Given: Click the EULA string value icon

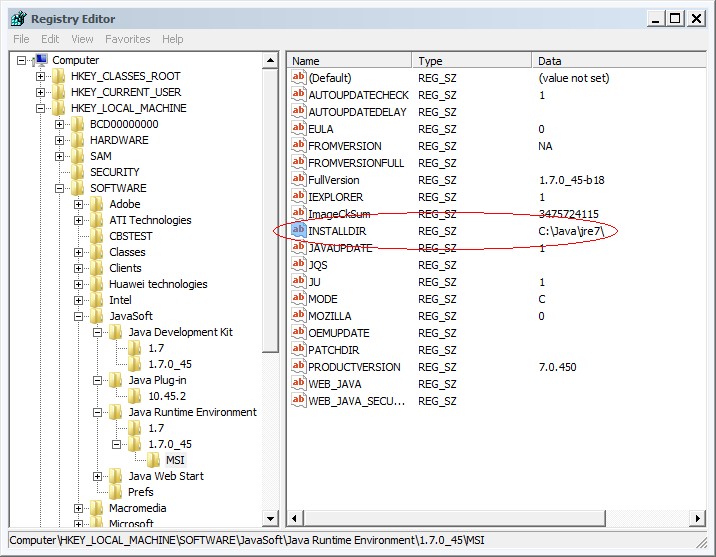Looking at the screenshot, I should (x=298, y=128).
